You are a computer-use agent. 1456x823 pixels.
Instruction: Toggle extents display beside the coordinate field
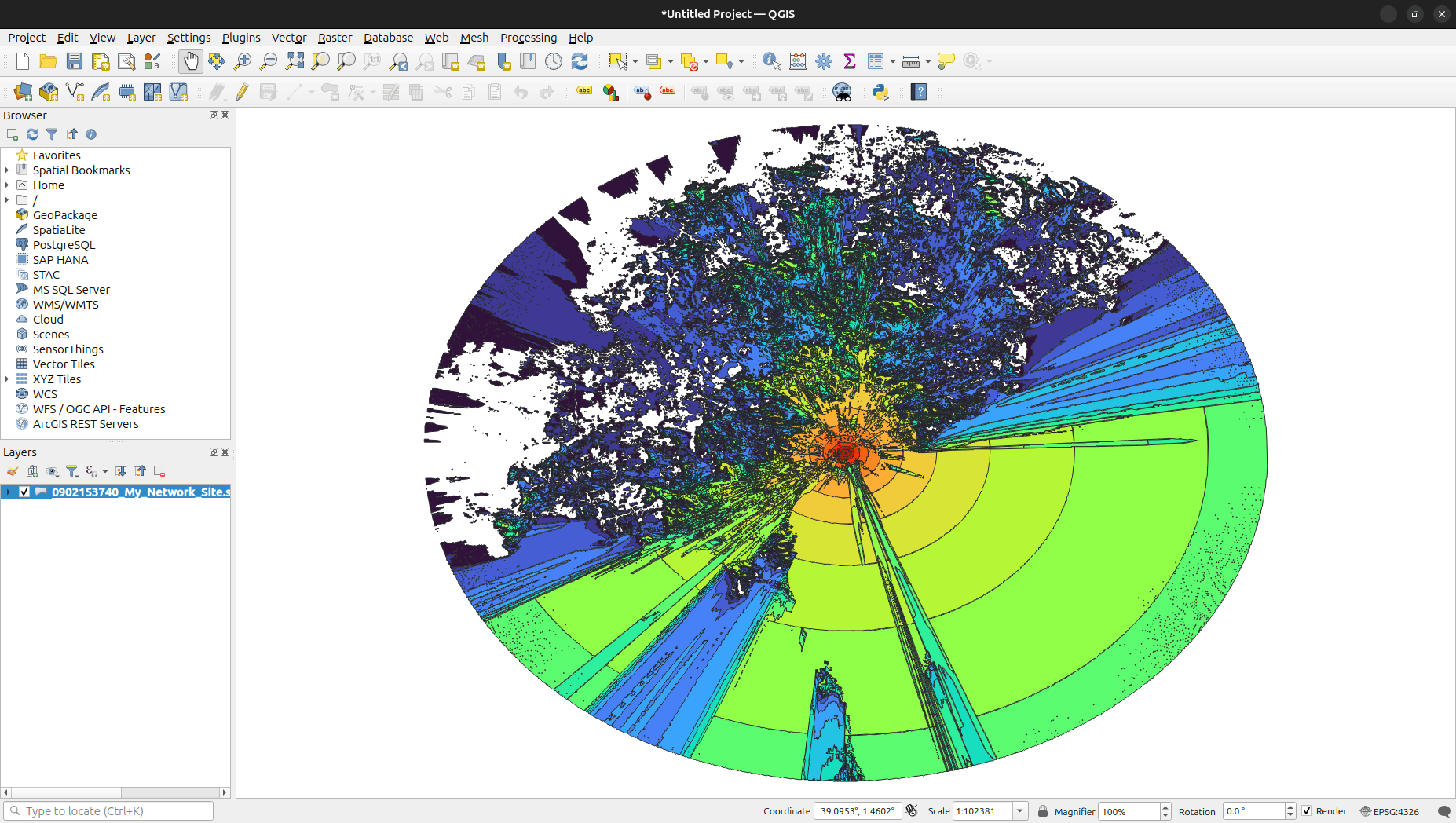(x=912, y=810)
